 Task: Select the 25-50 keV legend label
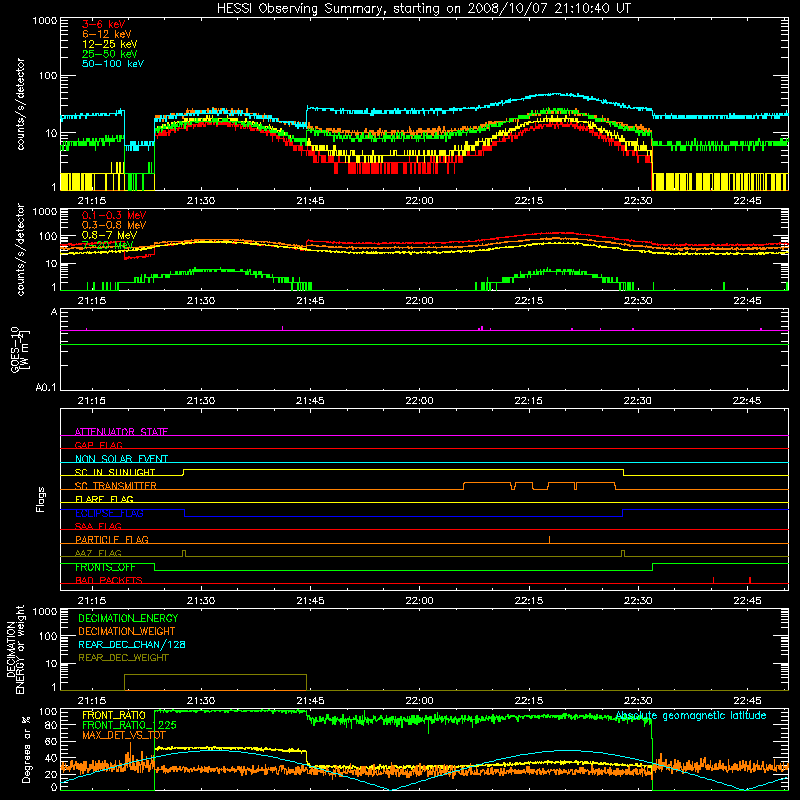(x=110, y=54)
